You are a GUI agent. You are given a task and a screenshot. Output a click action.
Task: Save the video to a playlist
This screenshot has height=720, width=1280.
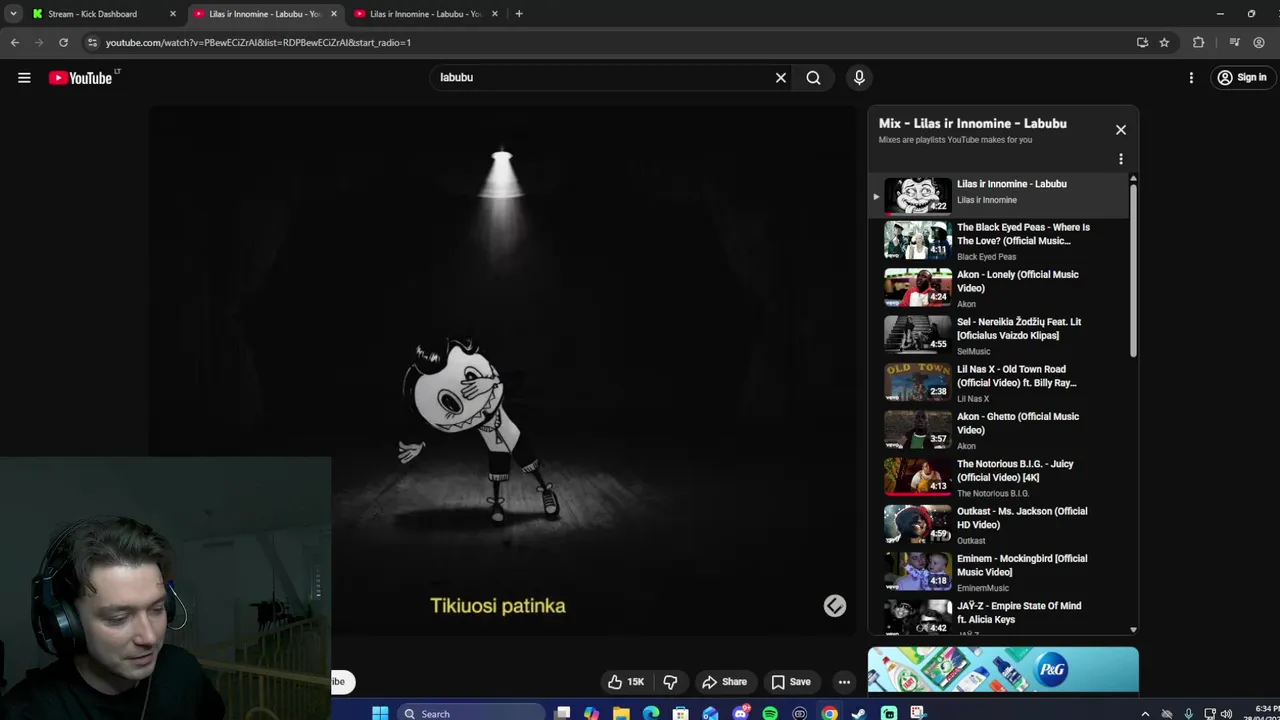tap(790, 682)
